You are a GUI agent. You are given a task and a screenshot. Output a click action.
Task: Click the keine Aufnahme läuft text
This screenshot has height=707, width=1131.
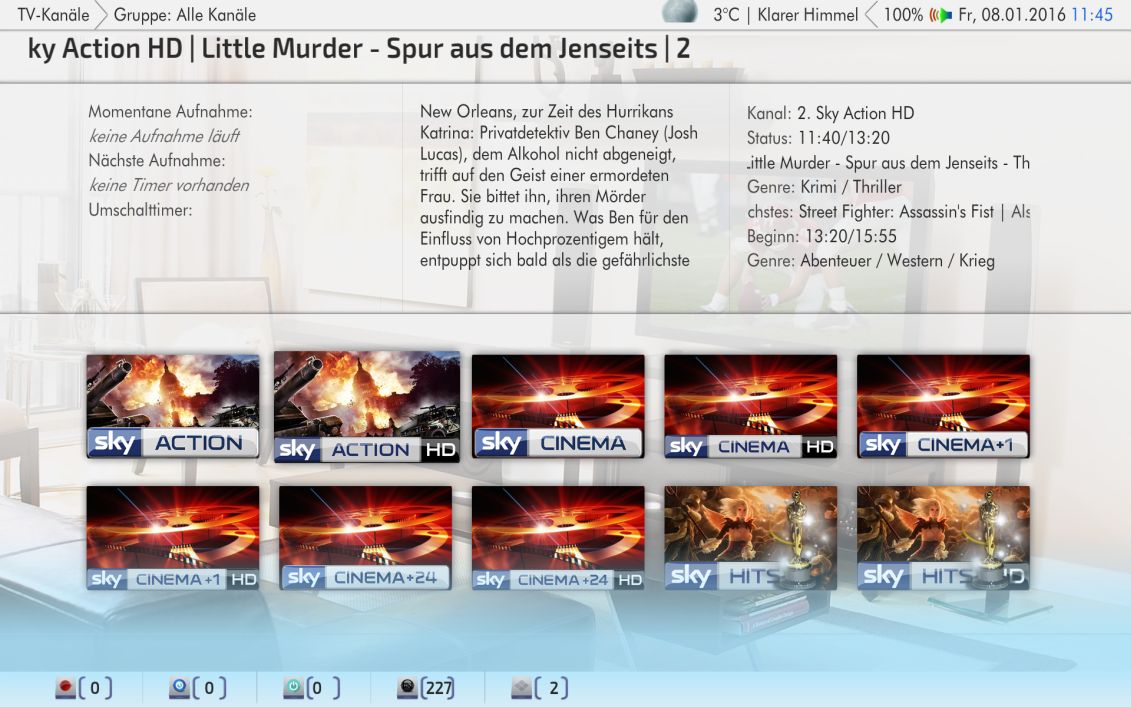click(164, 136)
